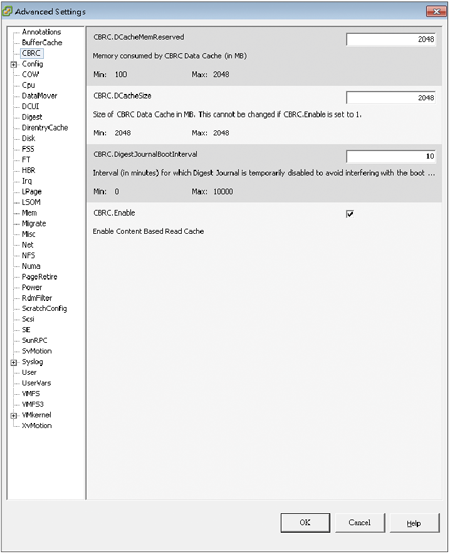This screenshot has width=450, height=554.
Task: Go to the NFS settings category
Action: [28, 255]
